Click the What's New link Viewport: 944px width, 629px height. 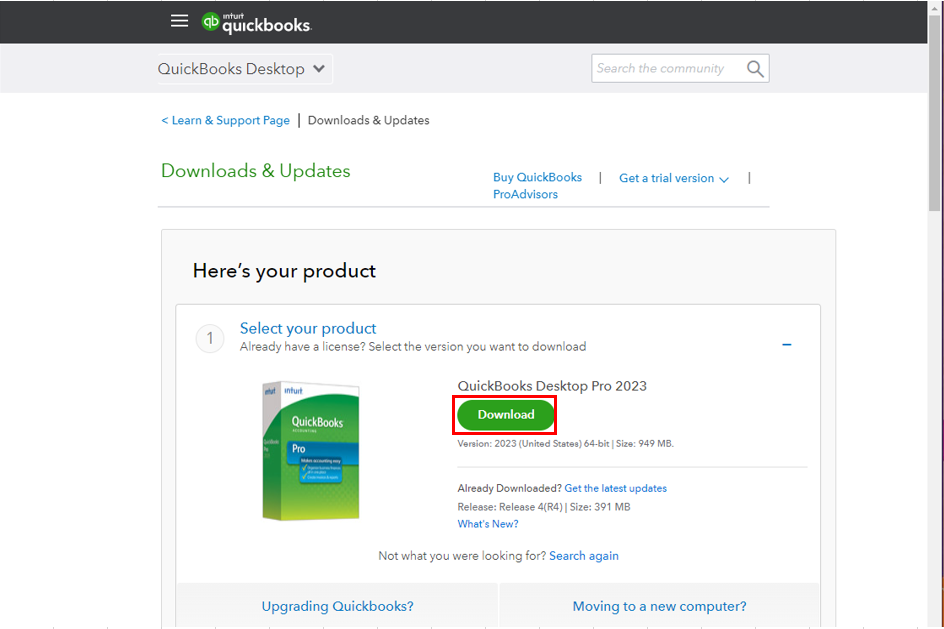[487, 523]
